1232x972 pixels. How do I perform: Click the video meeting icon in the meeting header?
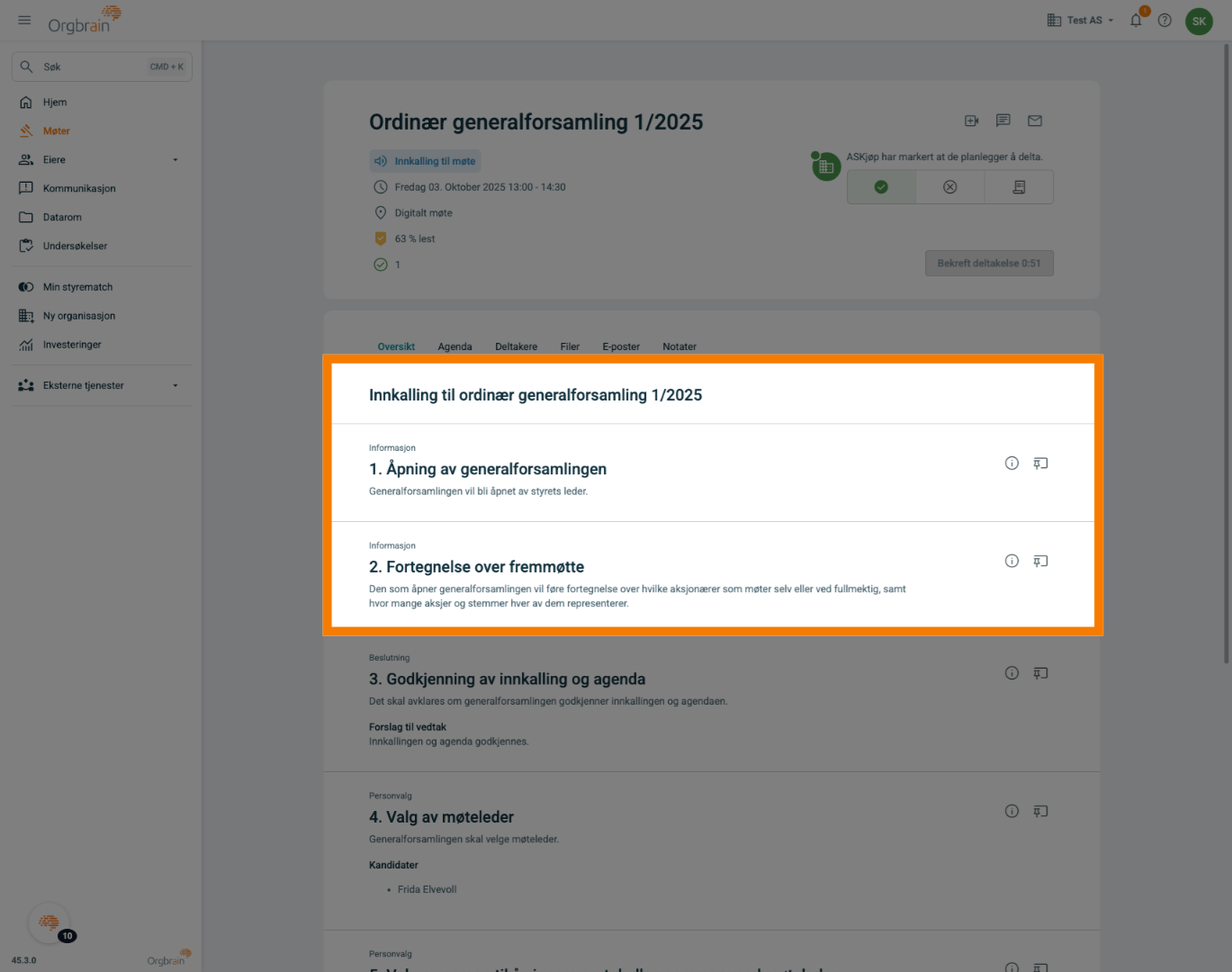pos(972,121)
